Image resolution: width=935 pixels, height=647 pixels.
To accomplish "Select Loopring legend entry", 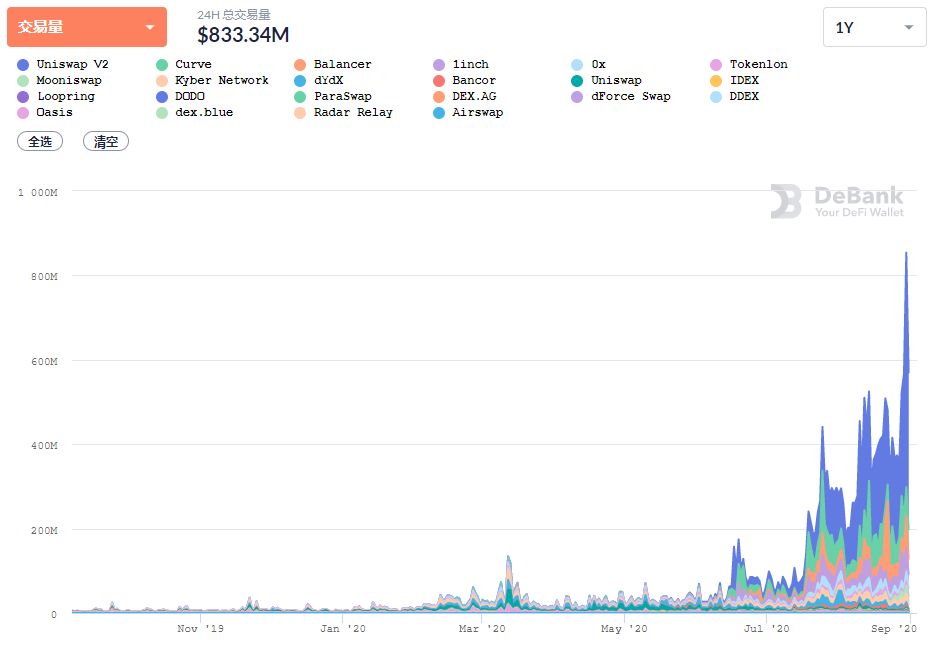I will (56, 97).
